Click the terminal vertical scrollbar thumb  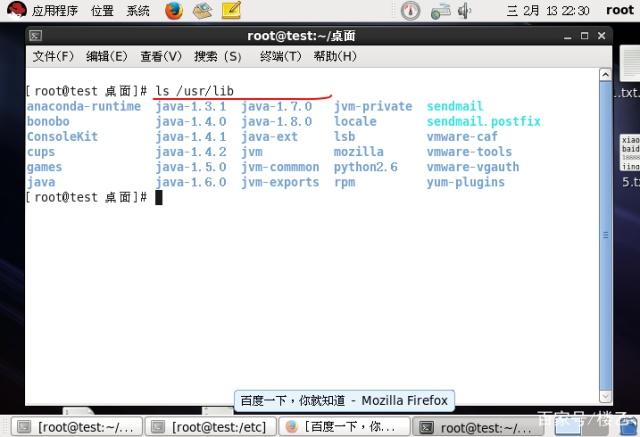(x=605, y=235)
